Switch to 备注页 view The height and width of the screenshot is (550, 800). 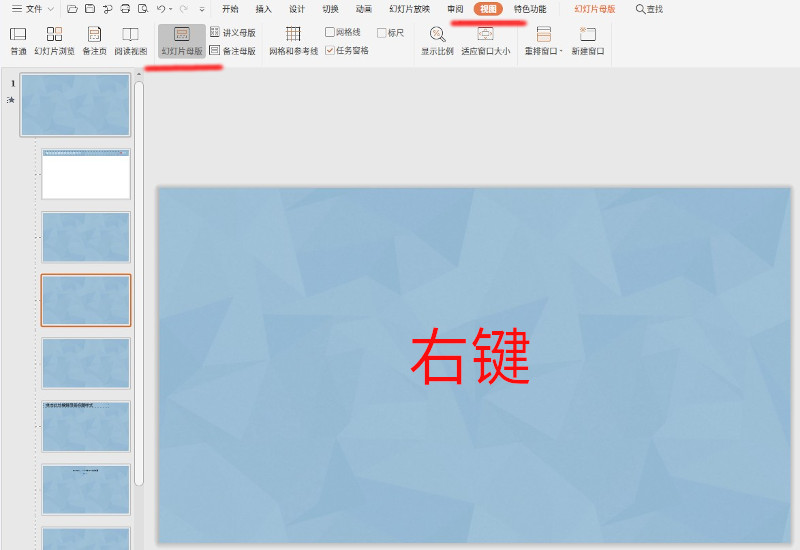(94, 41)
